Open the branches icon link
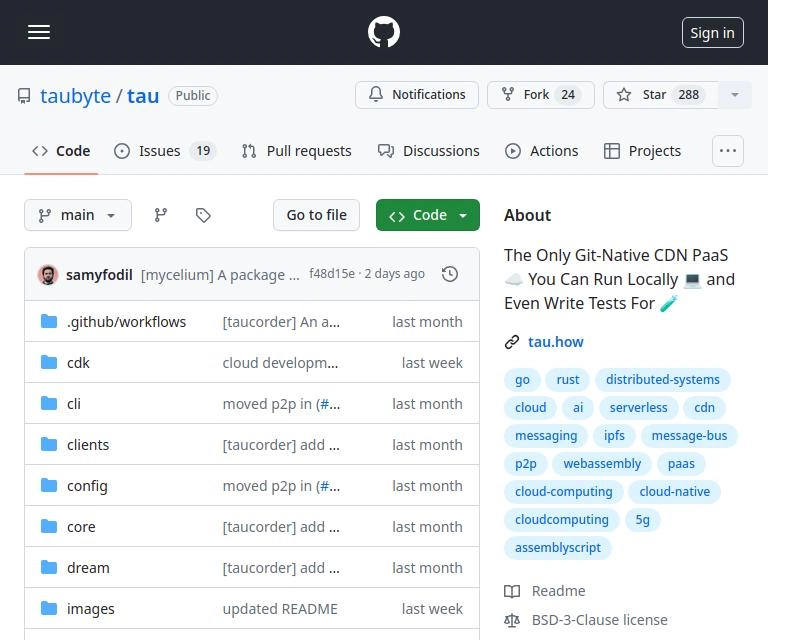Viewport: 800px width, 640px height. 160,215
